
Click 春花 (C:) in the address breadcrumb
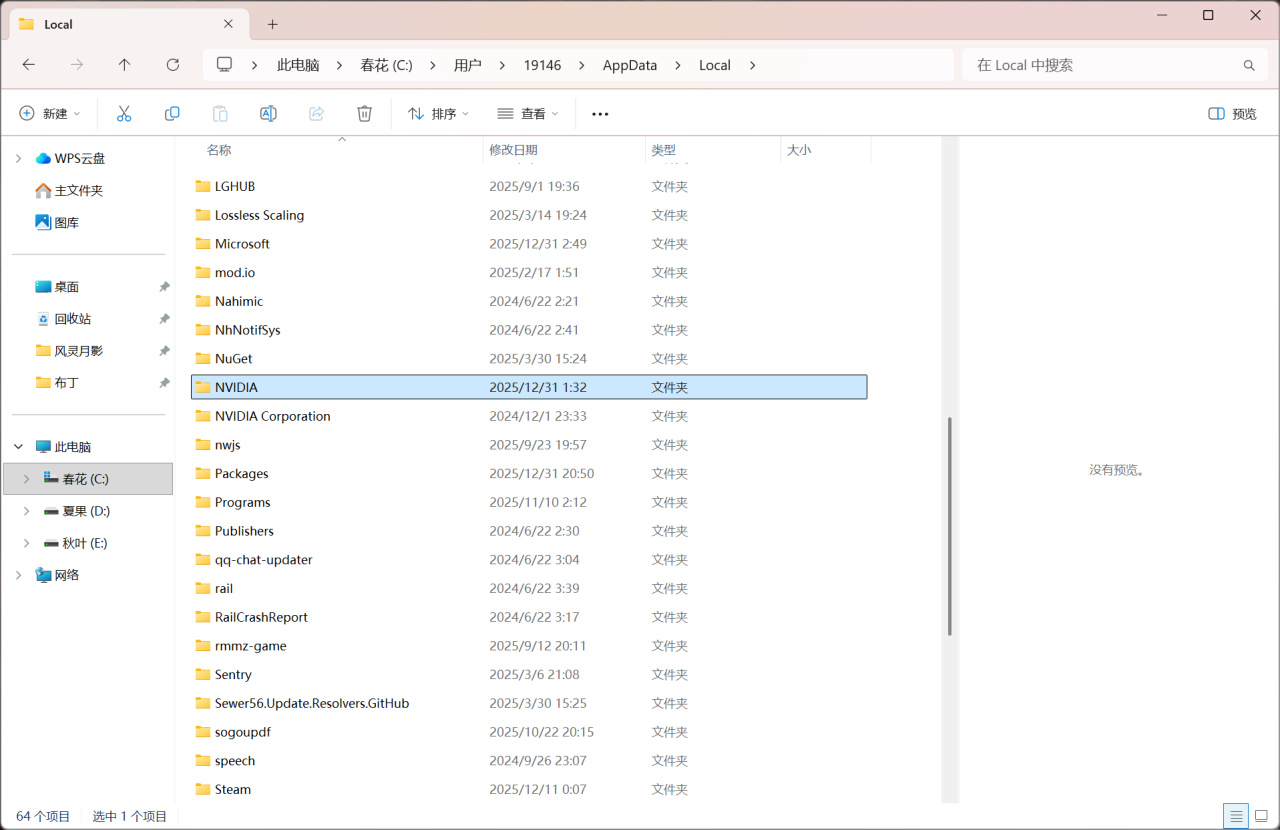[387, 65]
